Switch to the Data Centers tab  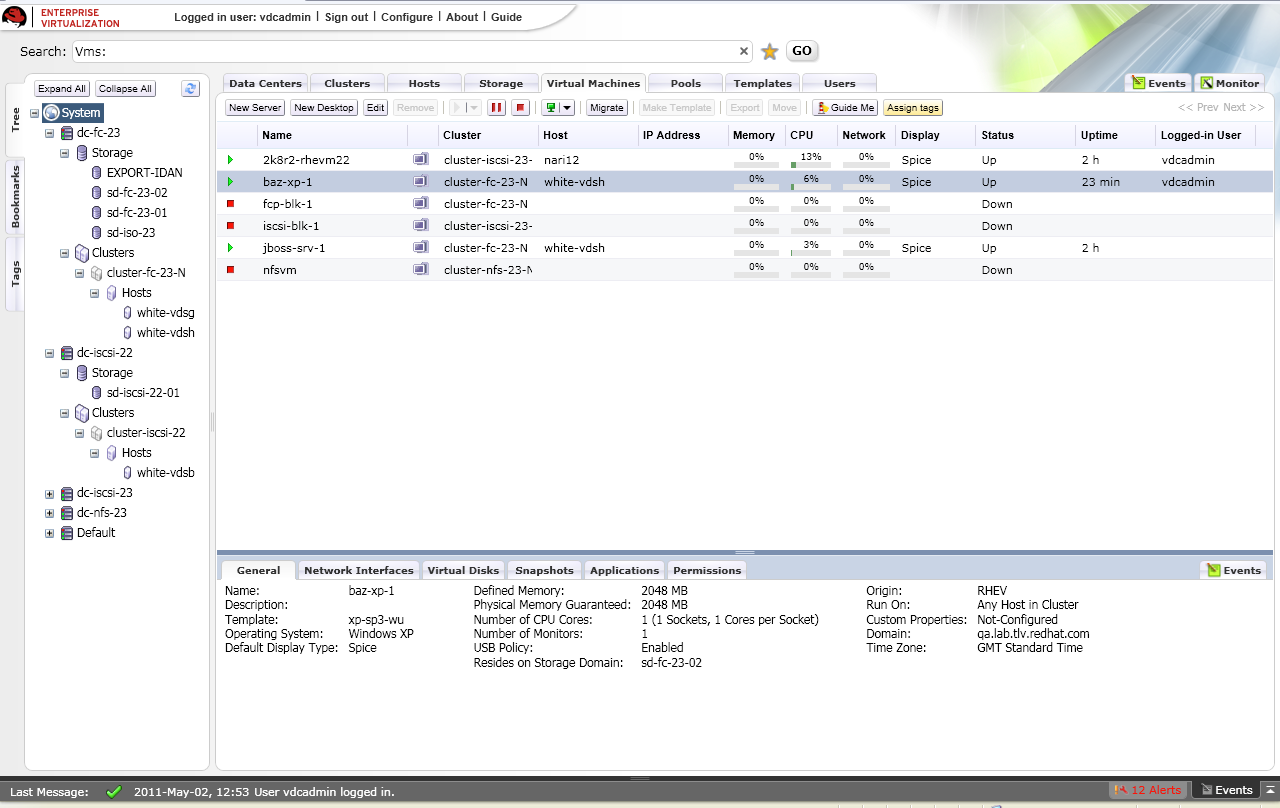(265, 84)
